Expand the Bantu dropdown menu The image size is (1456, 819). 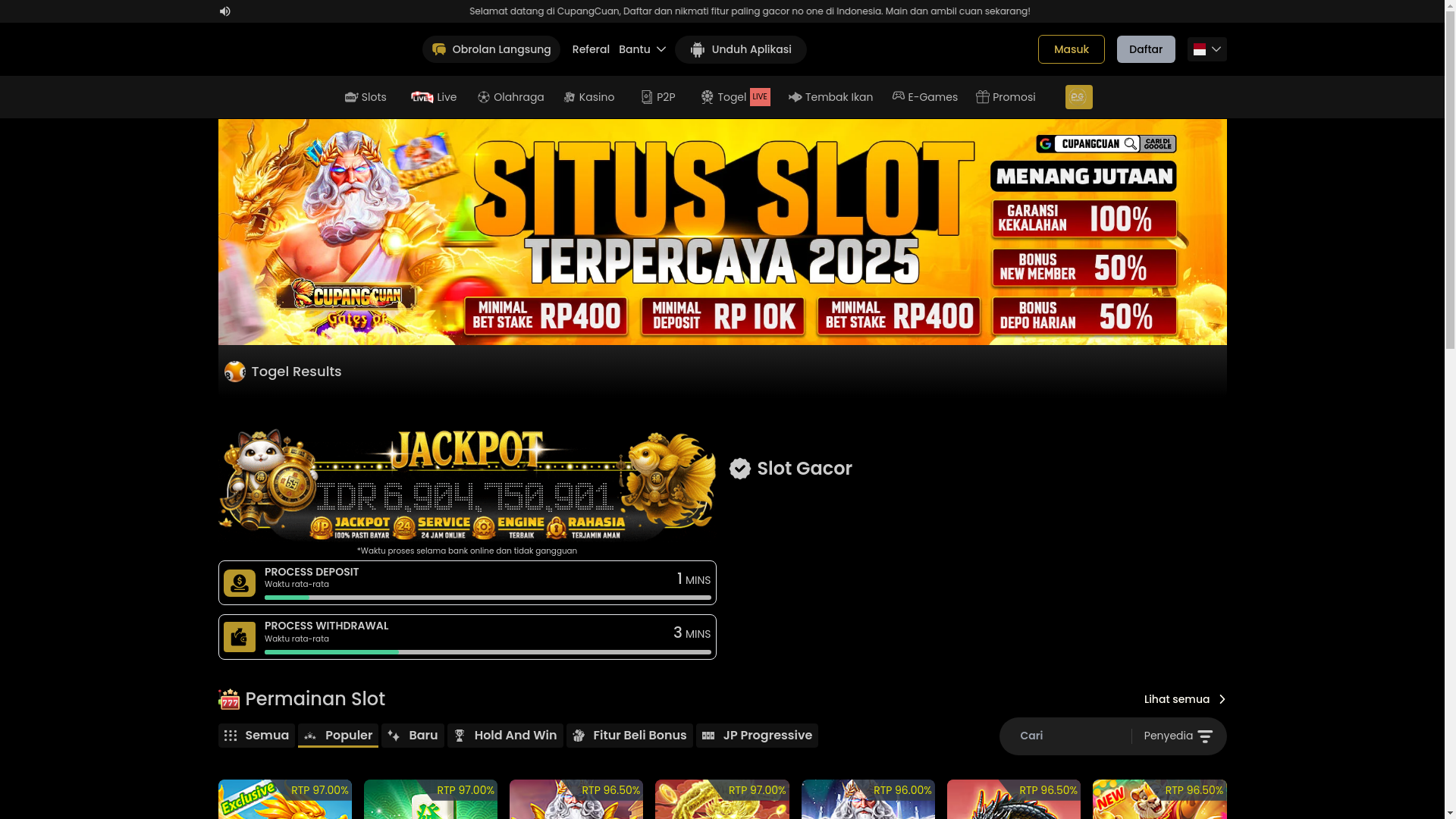[x=642, y=49]
